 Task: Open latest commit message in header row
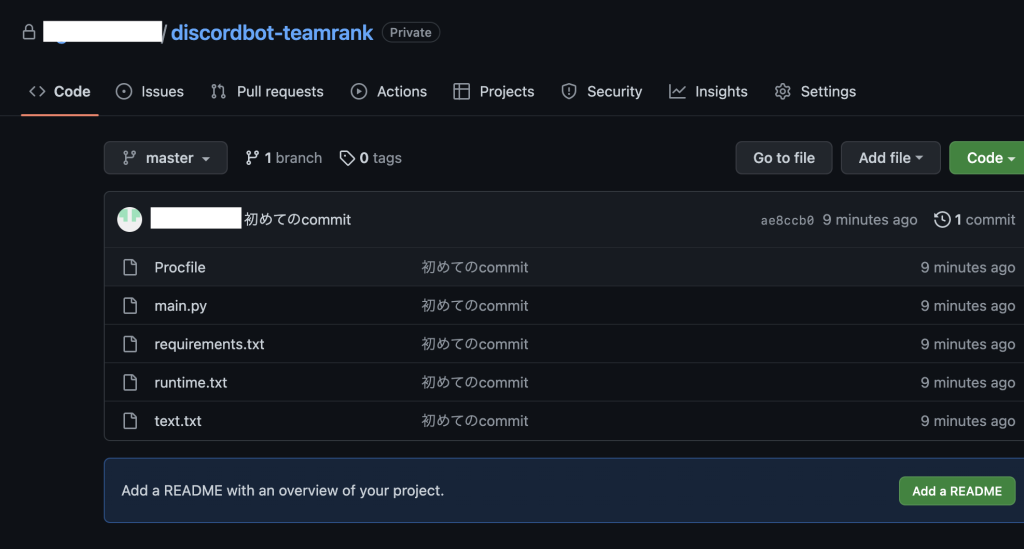point(297,220)
